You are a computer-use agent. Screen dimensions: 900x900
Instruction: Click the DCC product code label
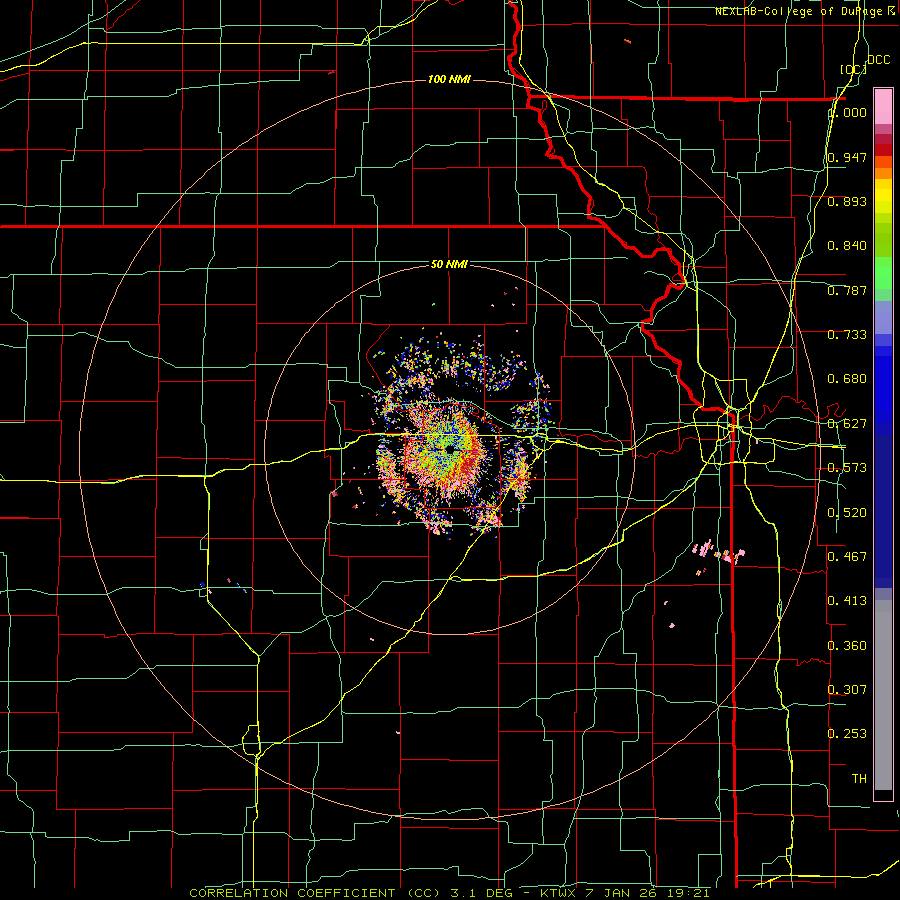point(878,60)
